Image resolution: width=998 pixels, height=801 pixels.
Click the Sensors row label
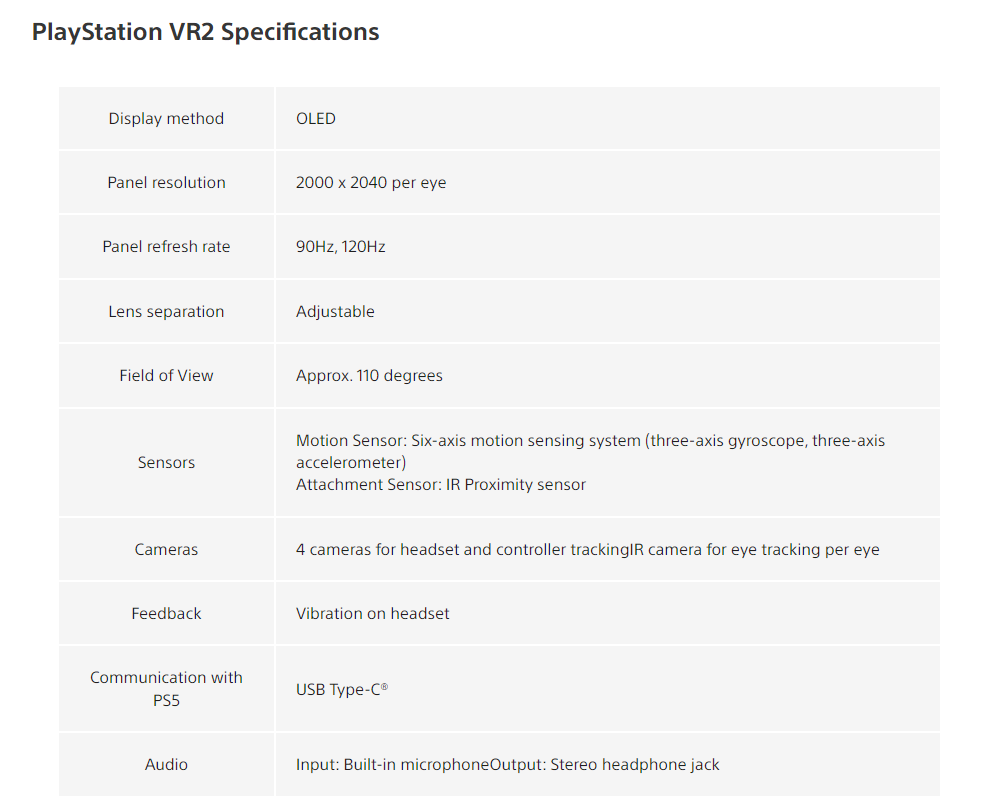point(166,463)
